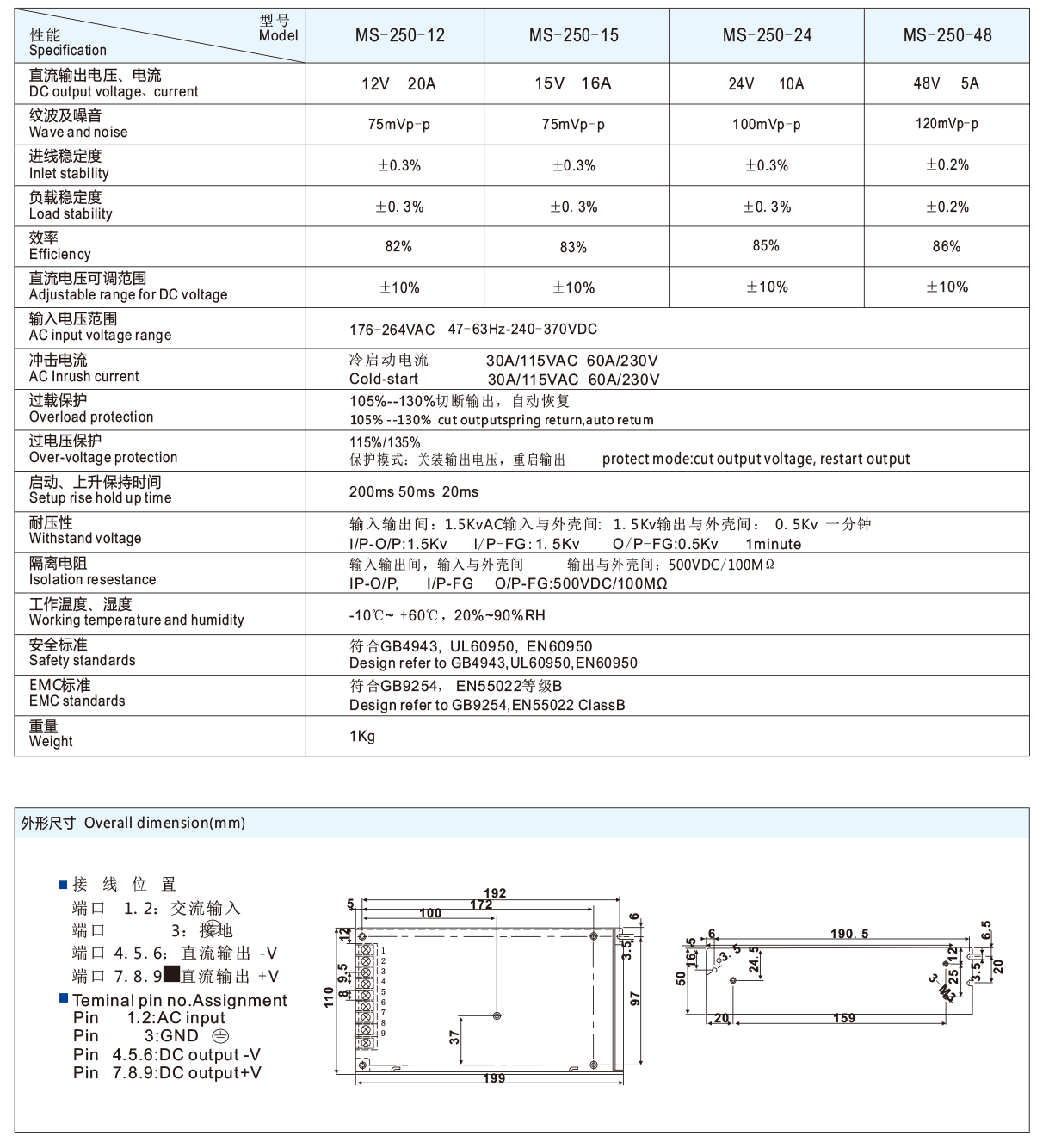This screenshot has width=1049, height=1148.
Task: Toggle the MS-250-48 column selection
Action: coord(947,36)
